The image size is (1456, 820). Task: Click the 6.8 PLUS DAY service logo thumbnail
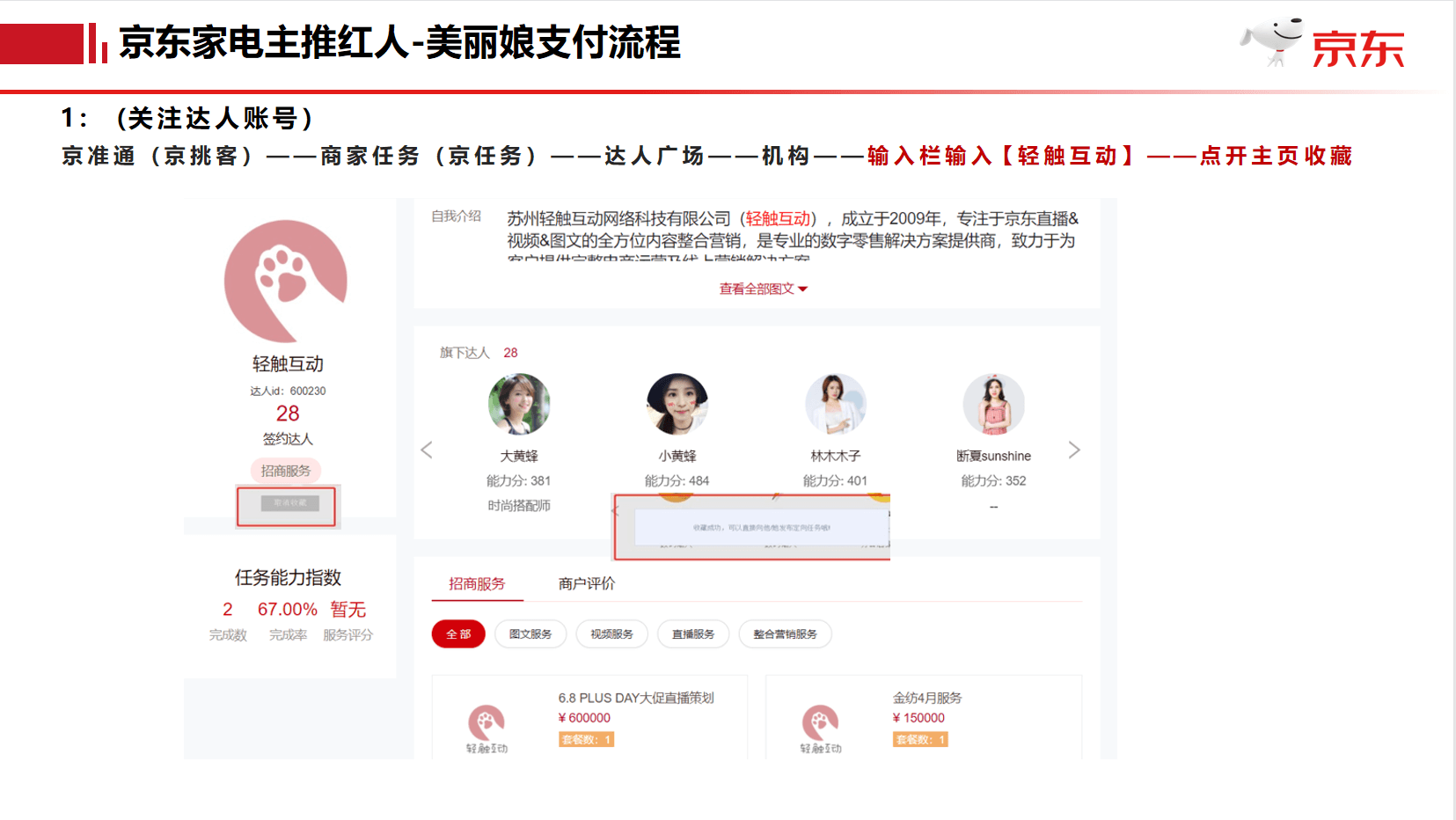tap(487, 728)
